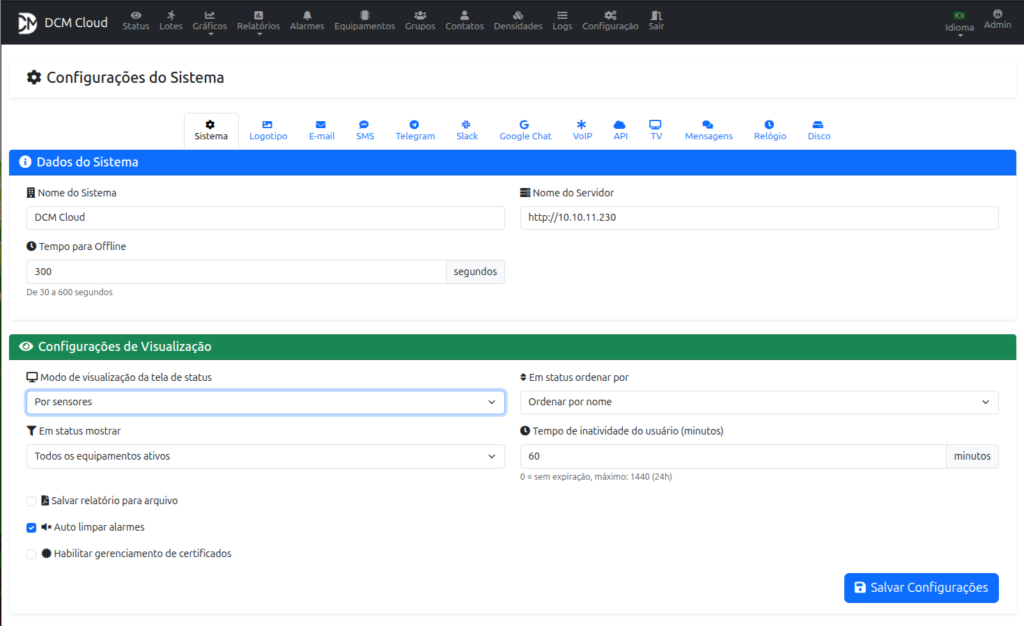Open the VoIP configuration tab
This screenshot has height=626, width=1024.
[582, 130]
